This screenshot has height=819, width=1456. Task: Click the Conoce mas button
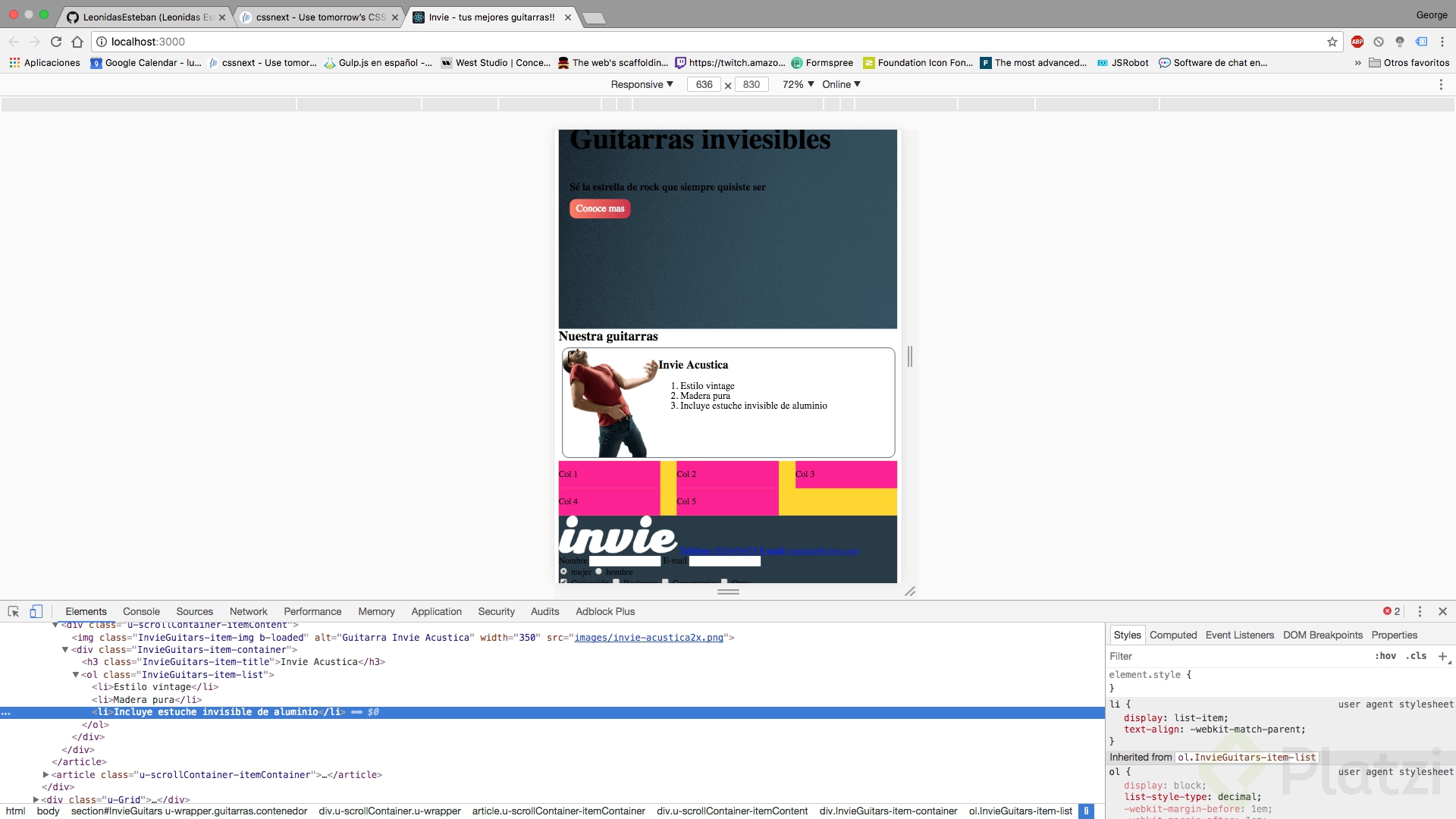click(599, 209)
